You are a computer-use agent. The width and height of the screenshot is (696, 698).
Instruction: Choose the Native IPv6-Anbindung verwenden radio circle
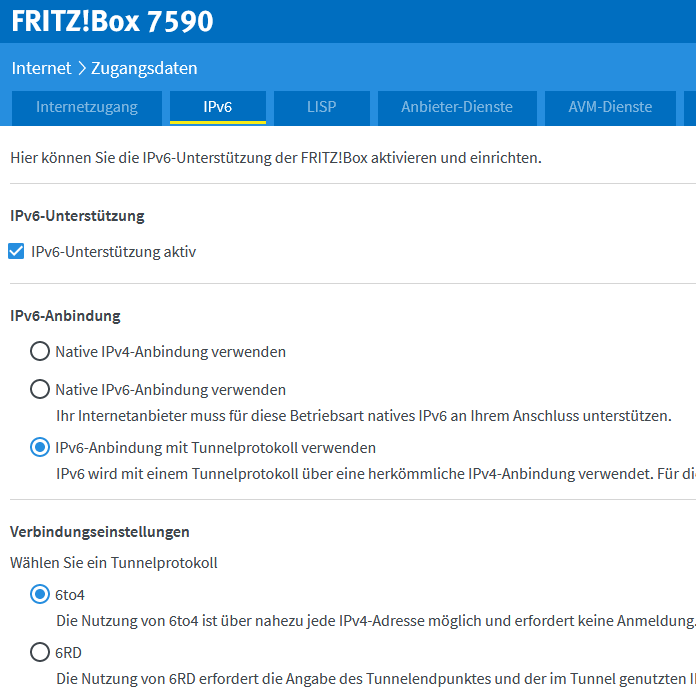pyautogui.click(x=40, y=389)
